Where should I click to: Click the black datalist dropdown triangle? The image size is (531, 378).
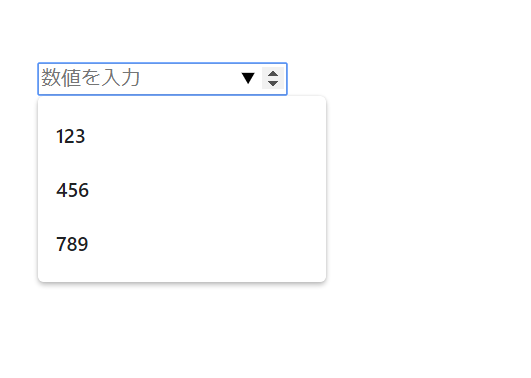(248, 78)
